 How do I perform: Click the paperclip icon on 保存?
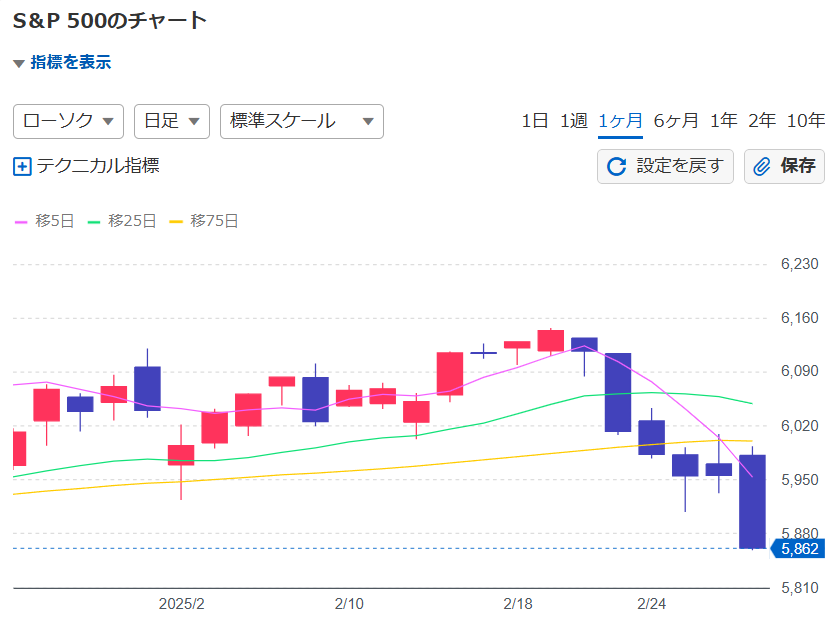762,167
